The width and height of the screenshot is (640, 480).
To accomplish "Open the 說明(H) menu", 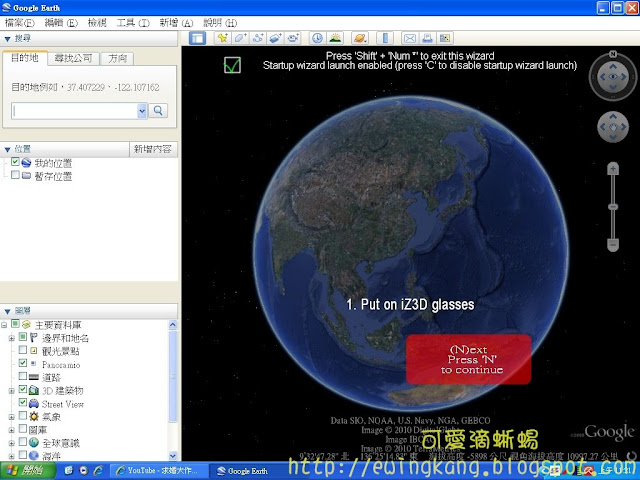I will (x=220, y=23).
